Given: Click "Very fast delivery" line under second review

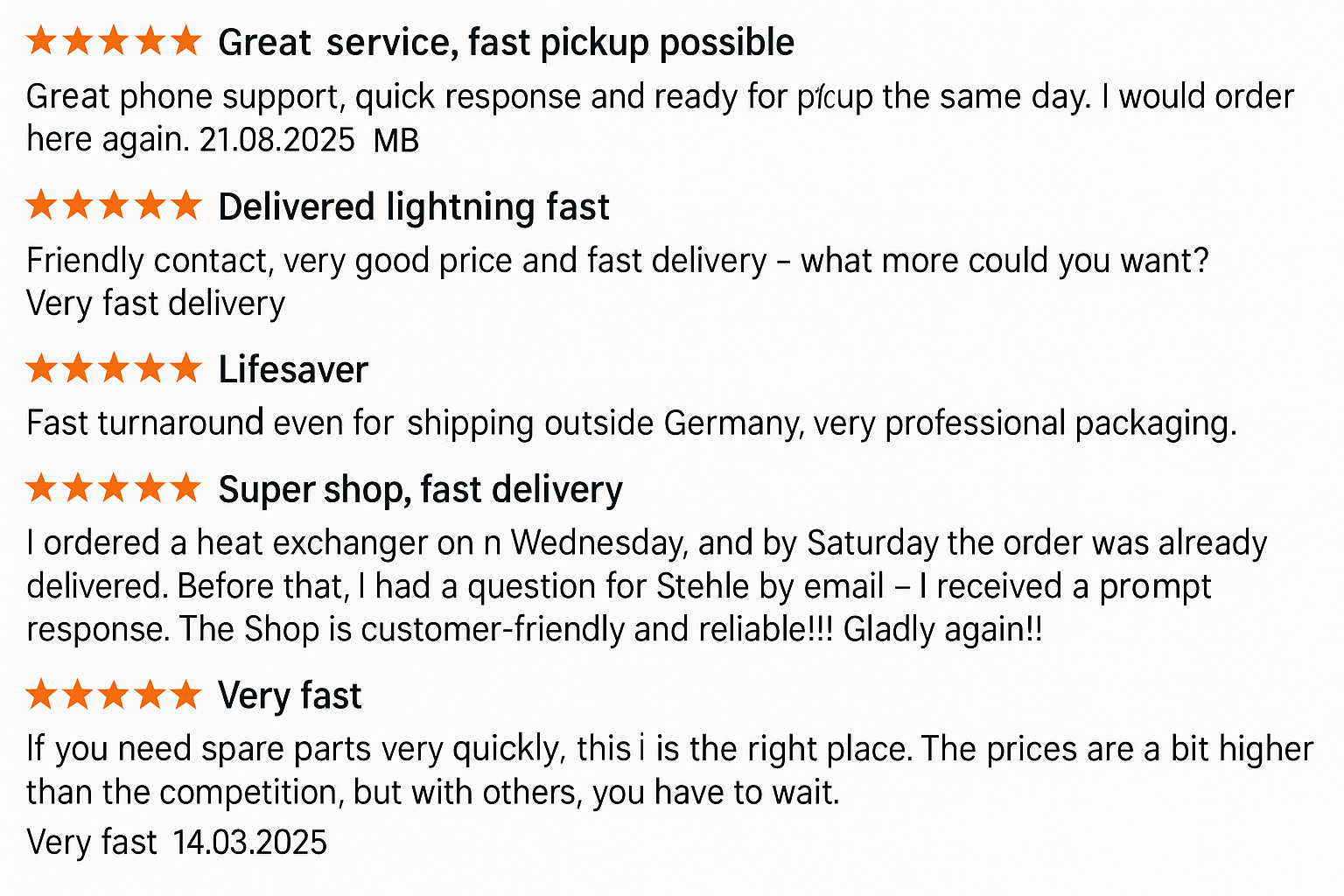Looking at the screenshot, I should tap(156, 304).
